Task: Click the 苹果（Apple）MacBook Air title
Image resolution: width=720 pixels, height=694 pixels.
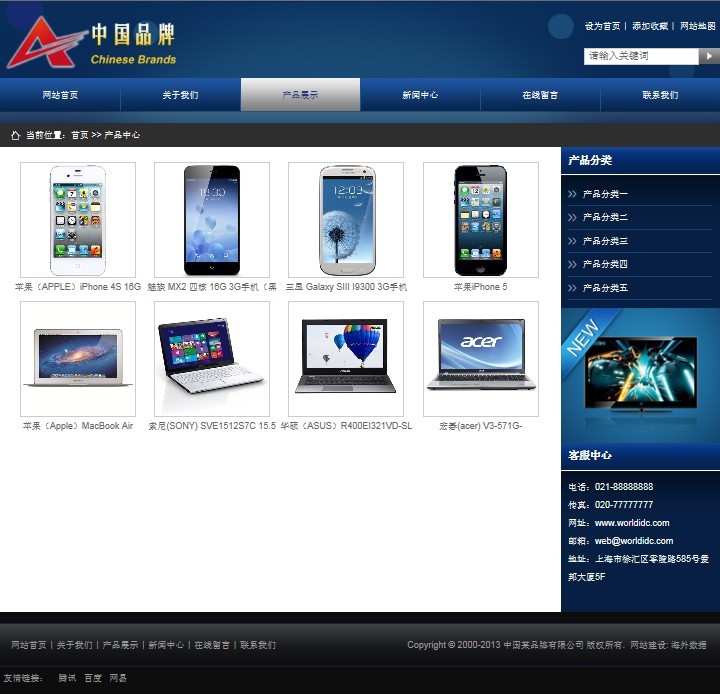Action: pyautogui.click(x=78, y=426)
